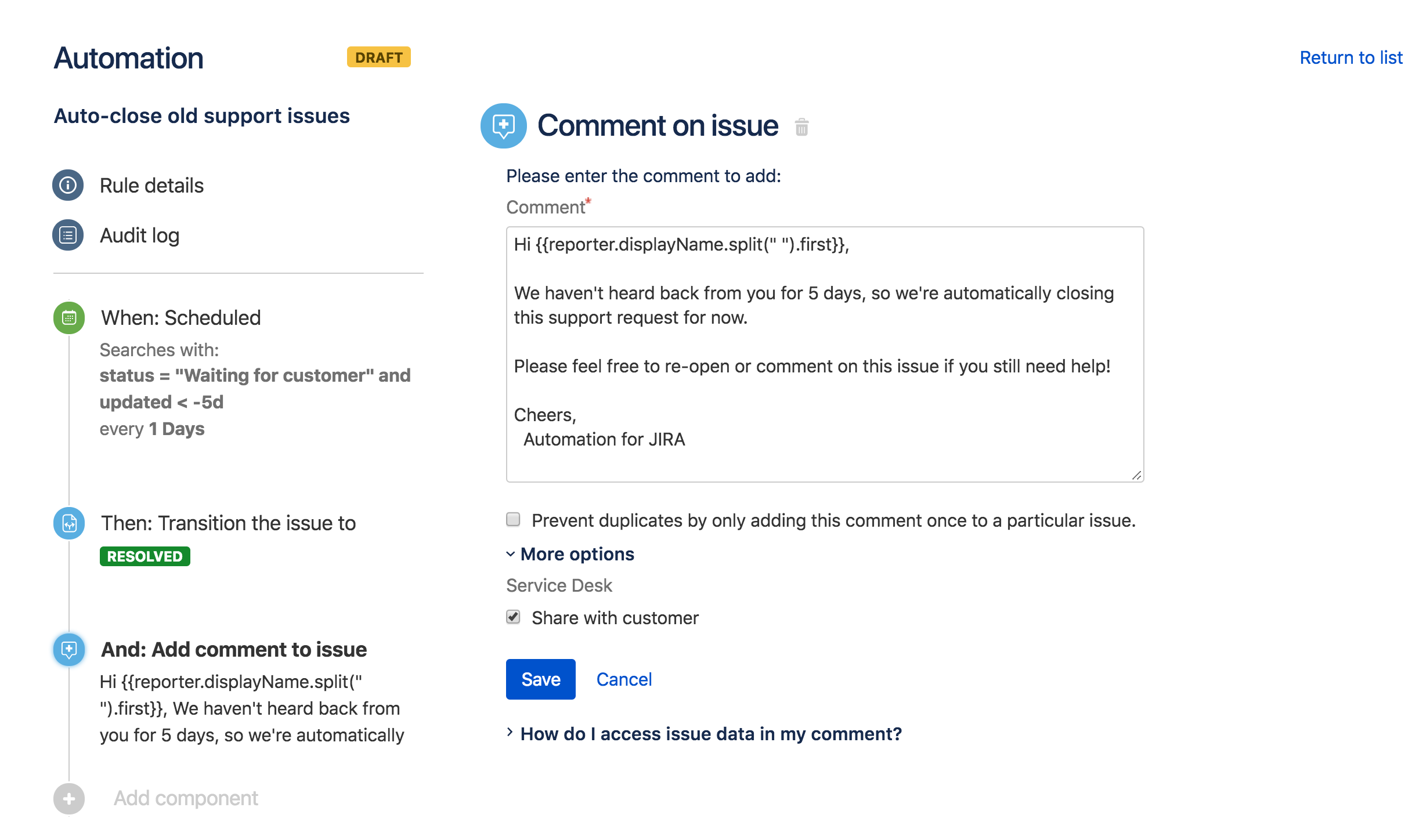
Task: Open the Audit log icon
Action: pyautogui.click(x=68, y=235)
